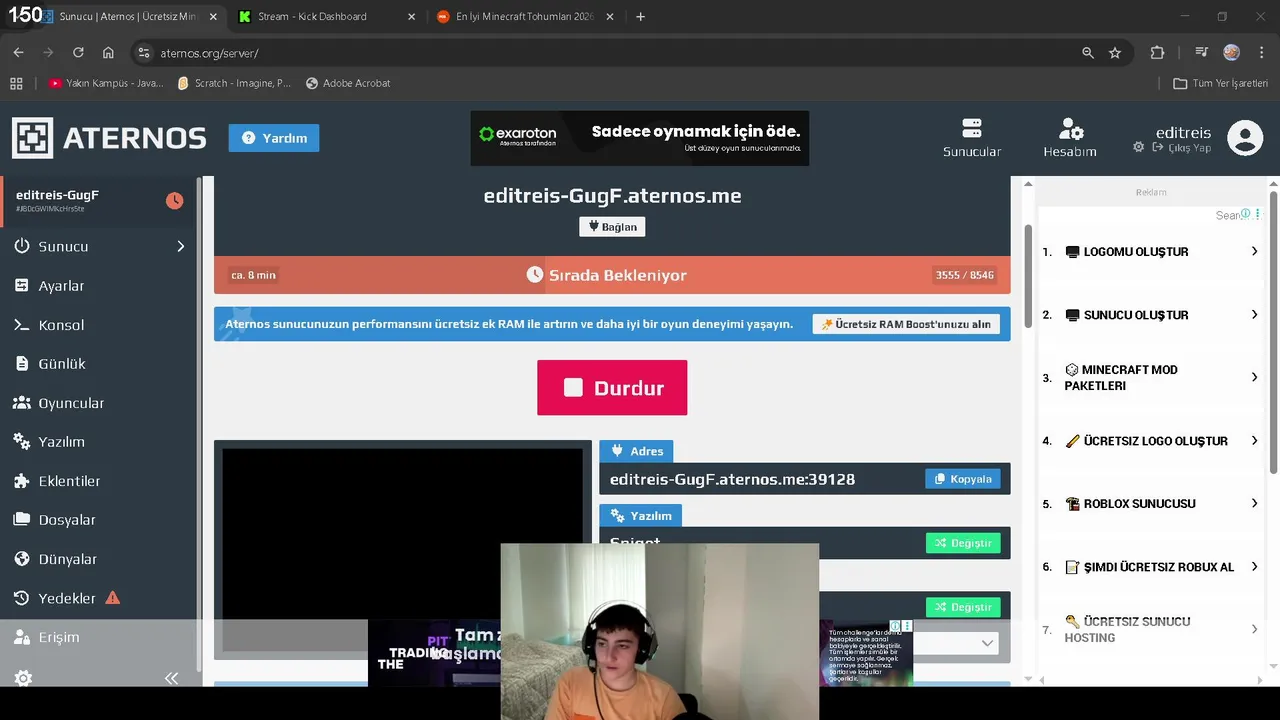Open the Tüm Yer İşaretleri folder

[1220, 83]
